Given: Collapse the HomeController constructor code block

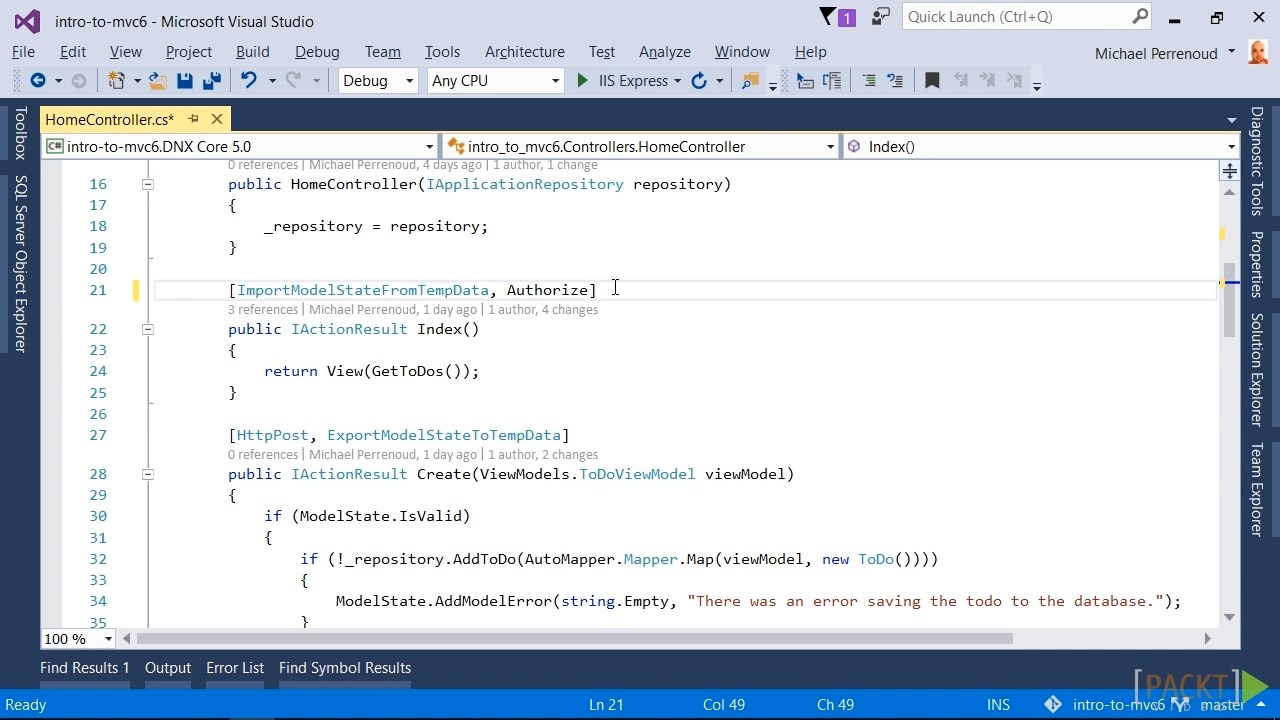Looking at the screenshot, I should [147, 184].
